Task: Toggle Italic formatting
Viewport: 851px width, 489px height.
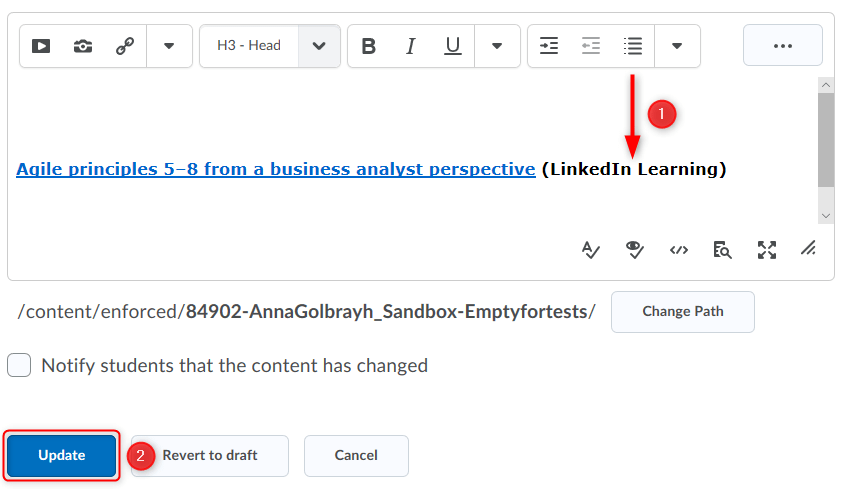Action: (x=410, y=46)
